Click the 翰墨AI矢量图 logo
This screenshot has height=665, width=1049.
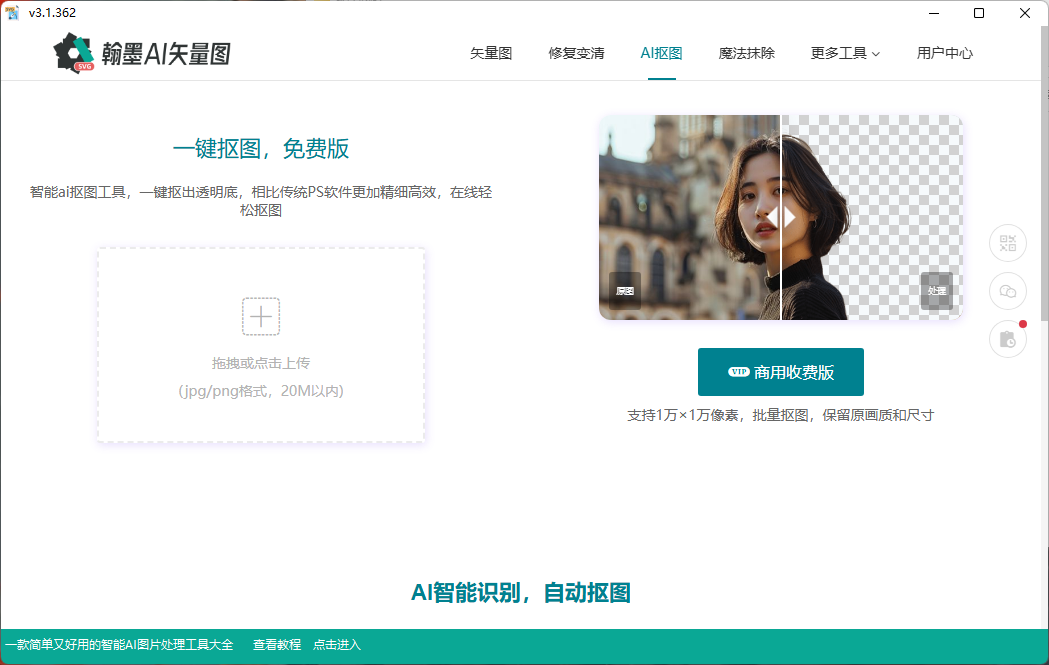point(143,53)
